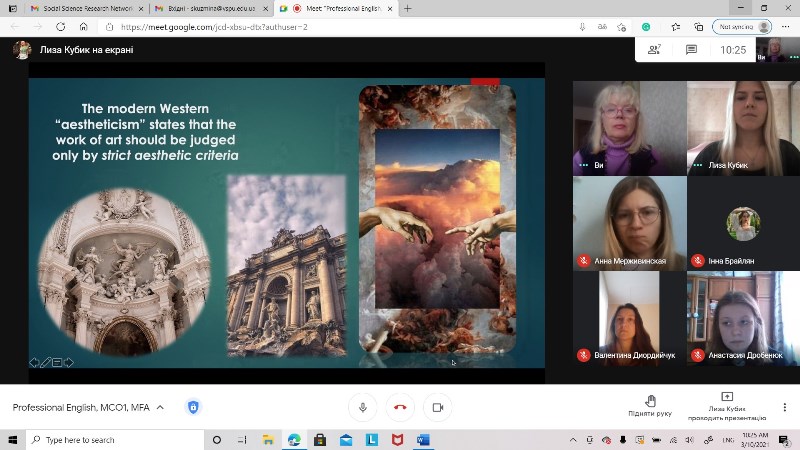Expand meeting details Professional English, MCO1, MFA

coord(88,407)
